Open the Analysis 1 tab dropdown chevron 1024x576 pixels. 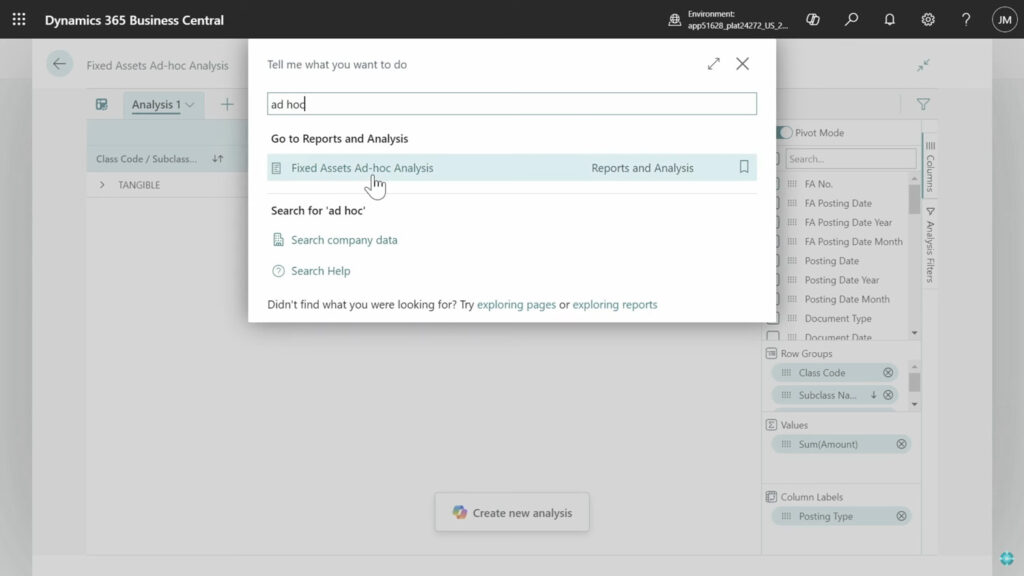pyautogui.click(x=189, y=104)
